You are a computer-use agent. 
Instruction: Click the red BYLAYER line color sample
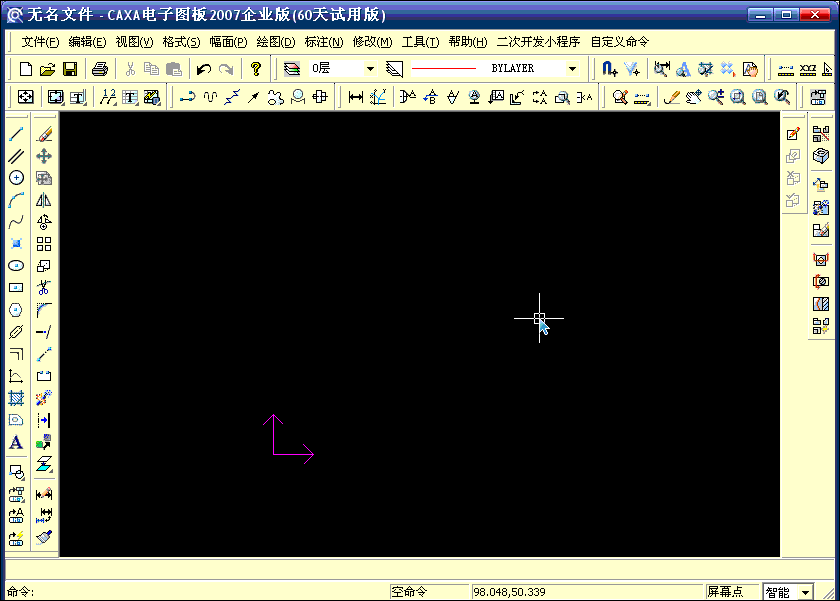(444, 69)
